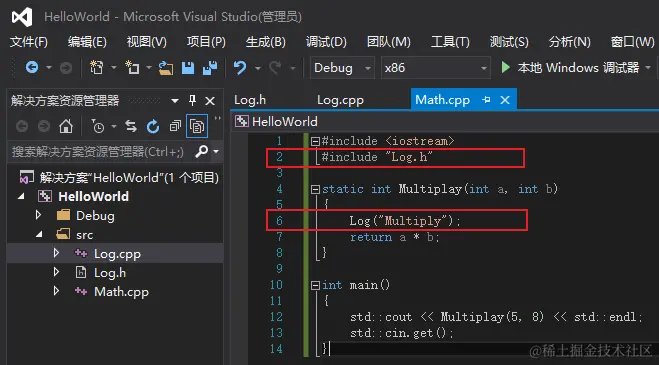This screenshot has width=659, height=365.
Task: Open the 工具(T) menu
Action: click(450, 42)
